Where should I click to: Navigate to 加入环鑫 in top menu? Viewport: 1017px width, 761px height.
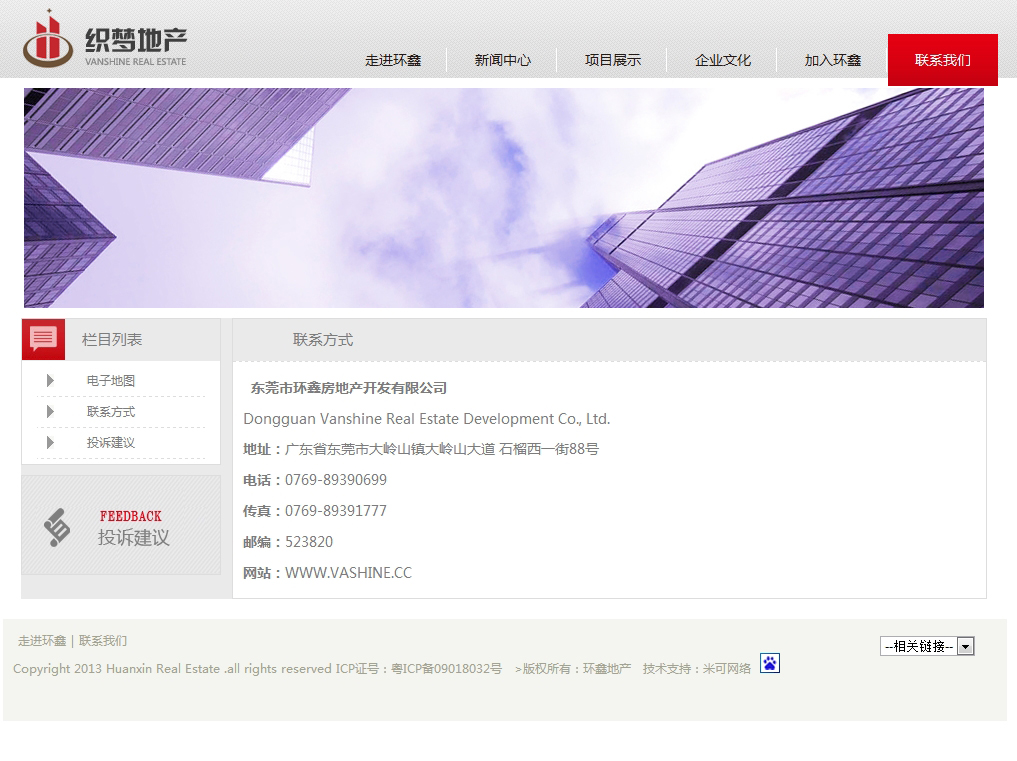832,60
